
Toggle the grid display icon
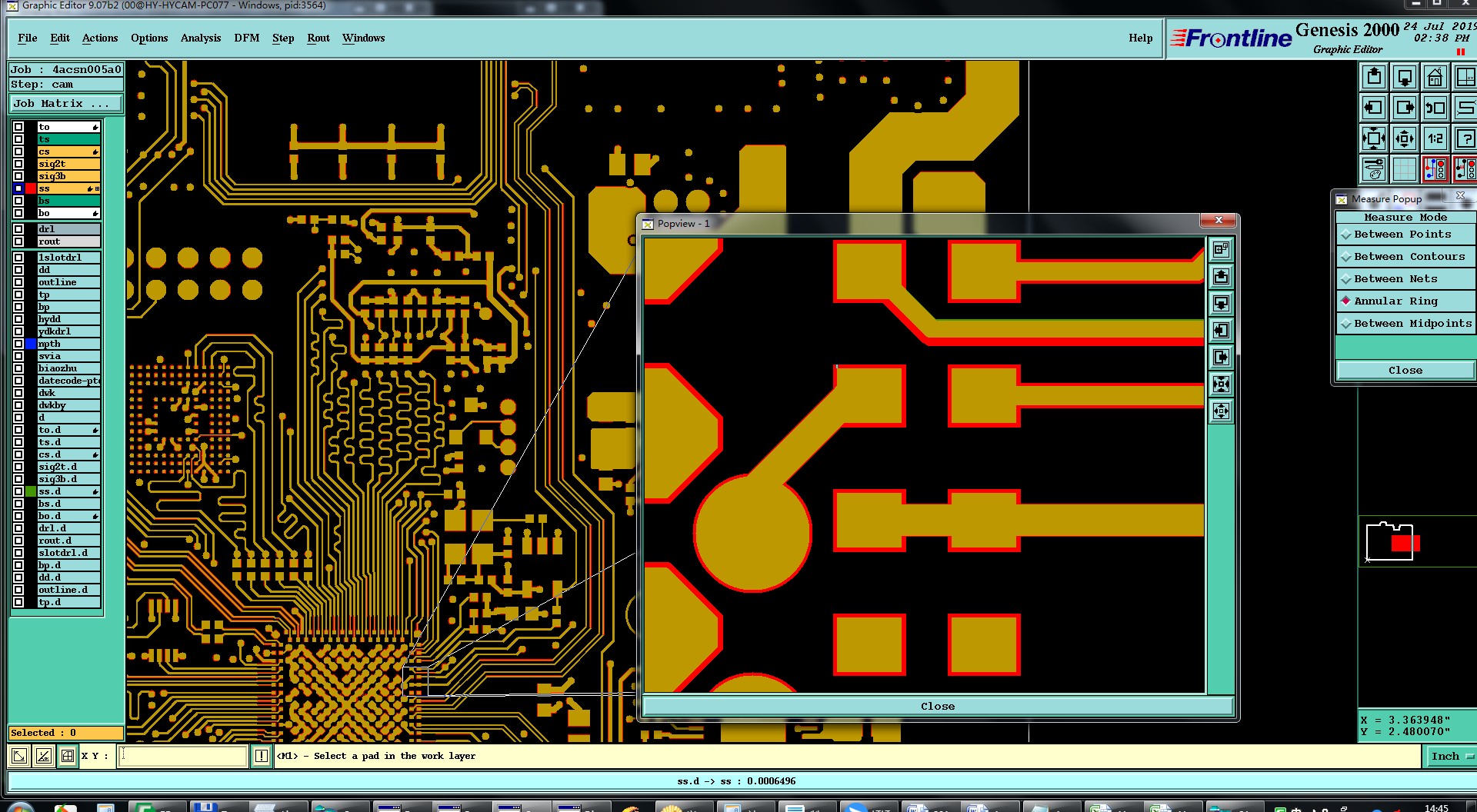tap(1405, 169)
